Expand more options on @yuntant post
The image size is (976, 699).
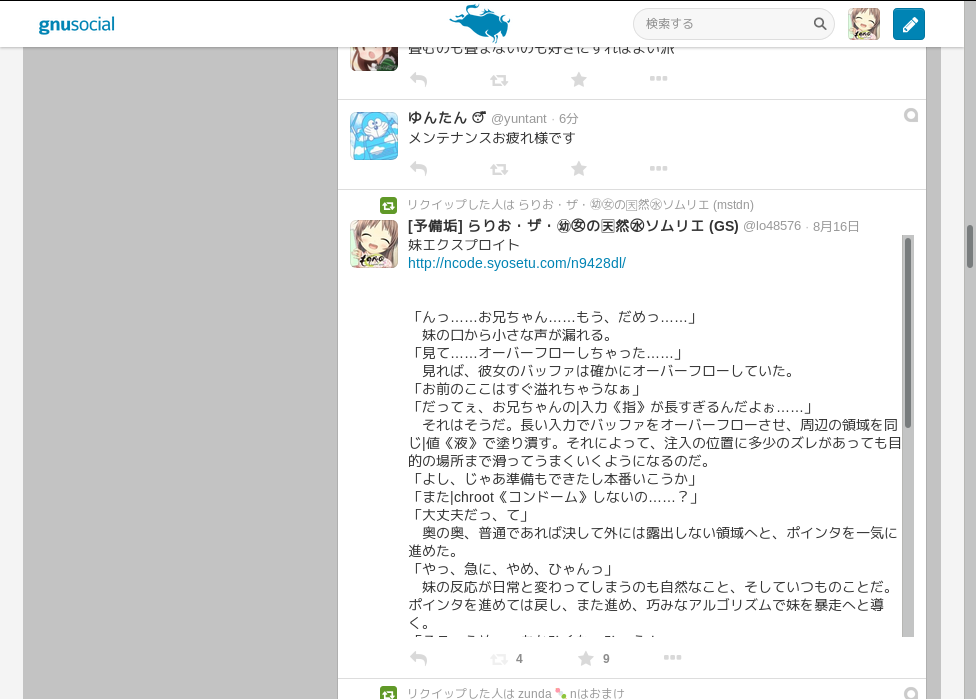click(x=658, y=169)
